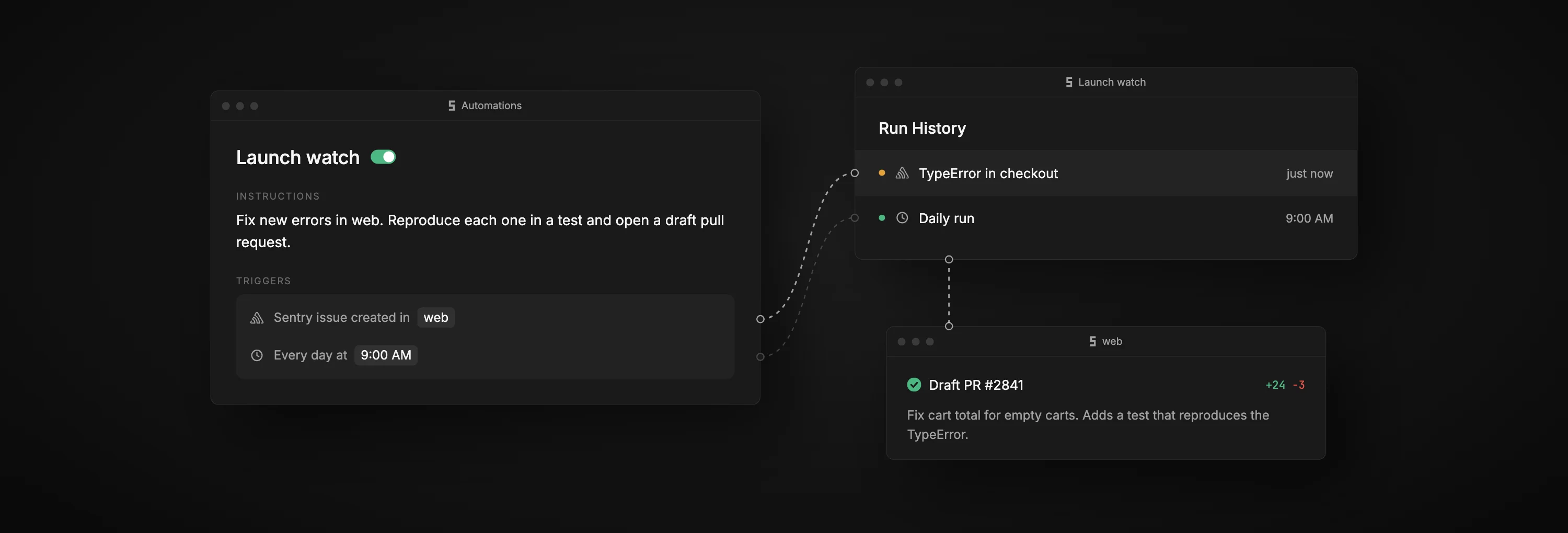The image size is (1568, 533).
Task: Click the connector node beside Sentry trigger
Action: point(760,319)
